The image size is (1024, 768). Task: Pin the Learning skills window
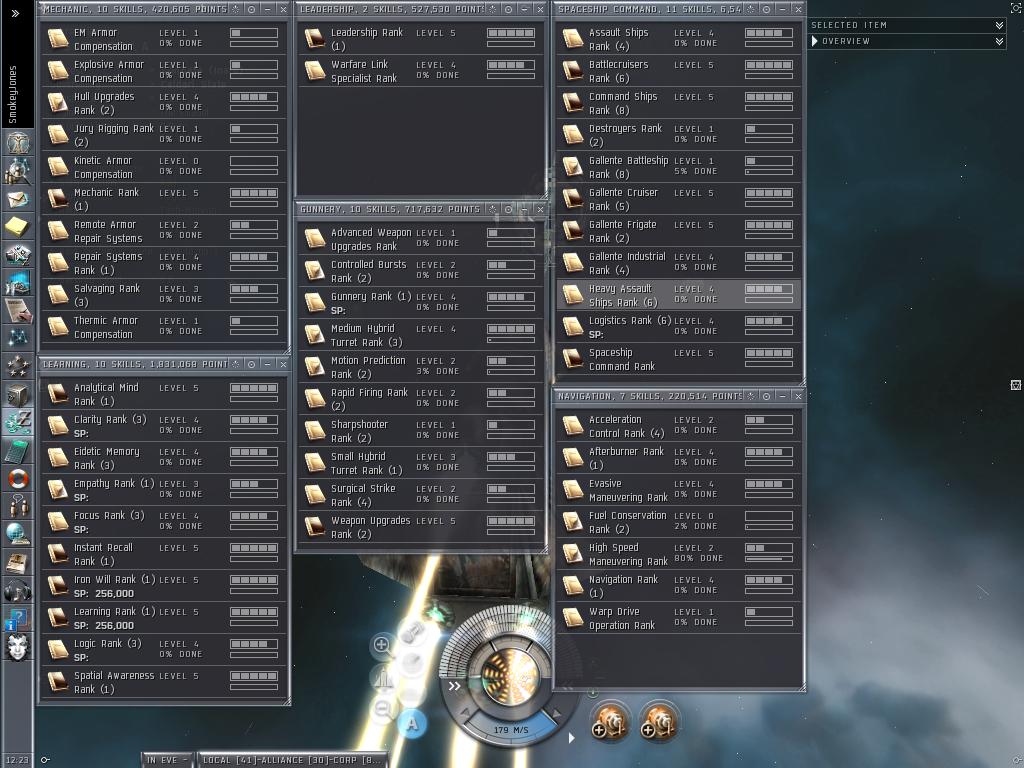[236, 364]
